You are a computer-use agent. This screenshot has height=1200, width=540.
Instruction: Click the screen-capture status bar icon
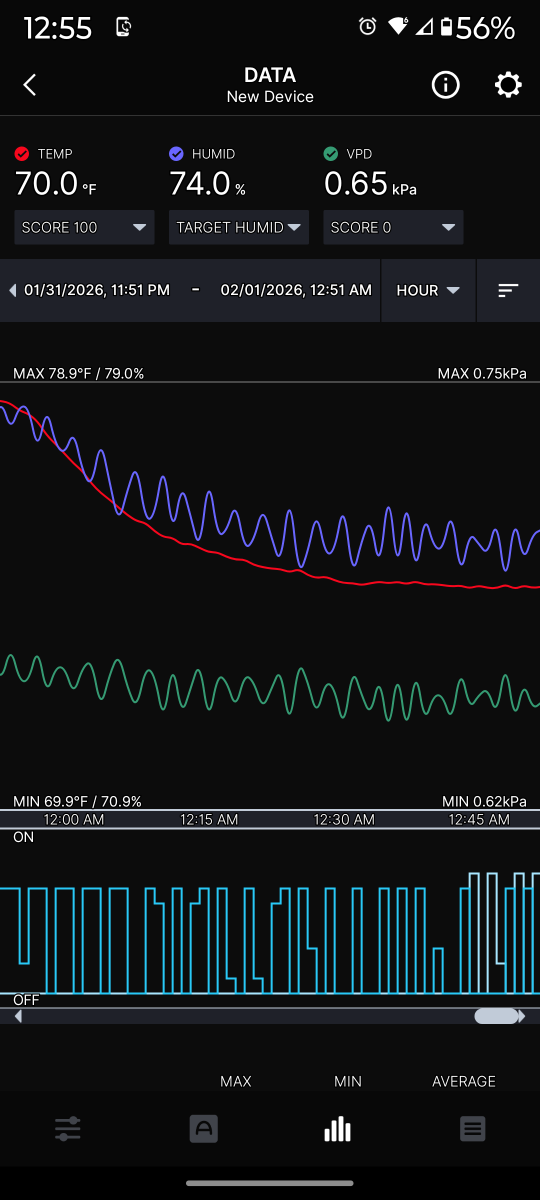(124, 27)
